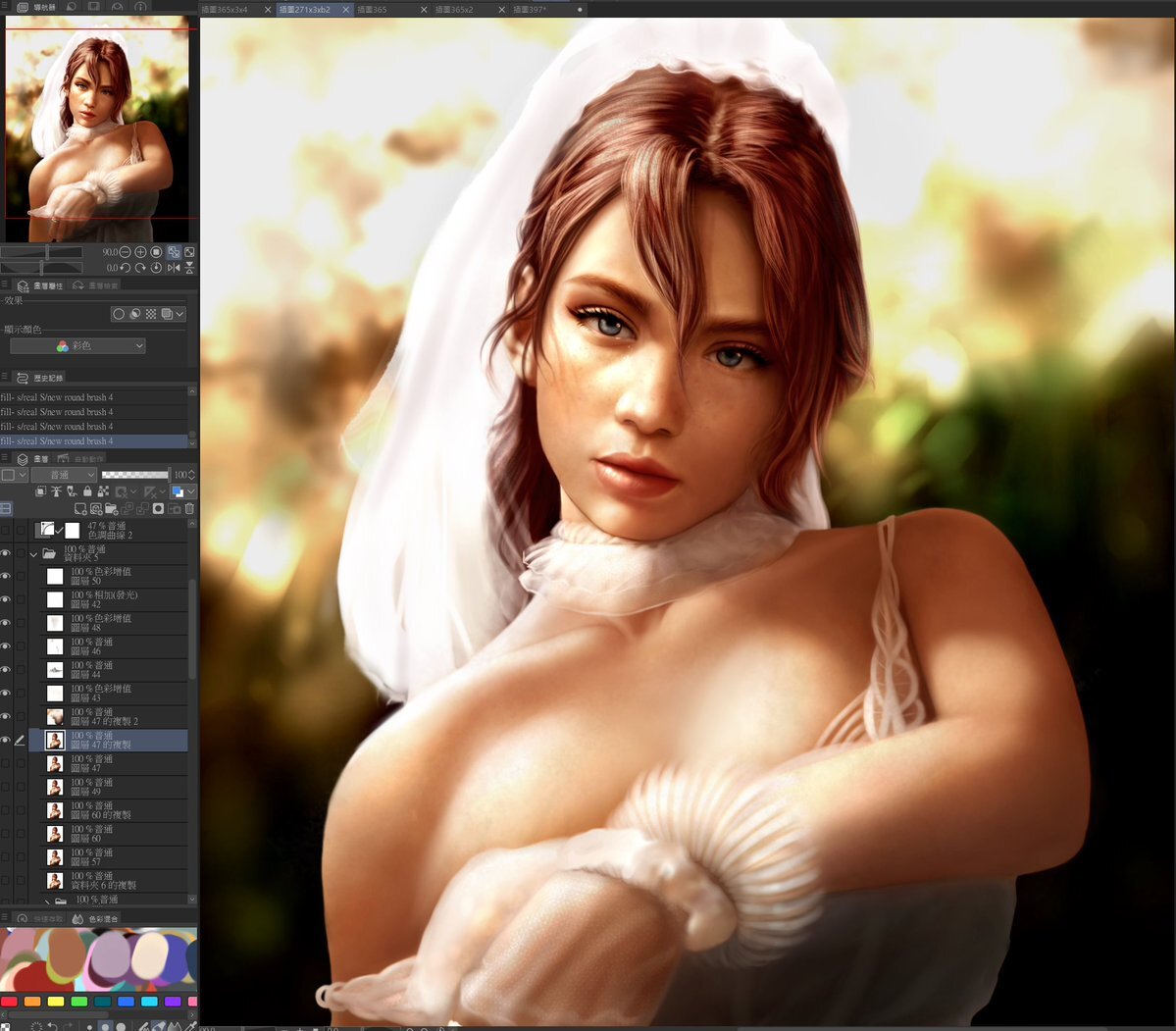Rotate canvas left in the Navigator

pos(126,268)
